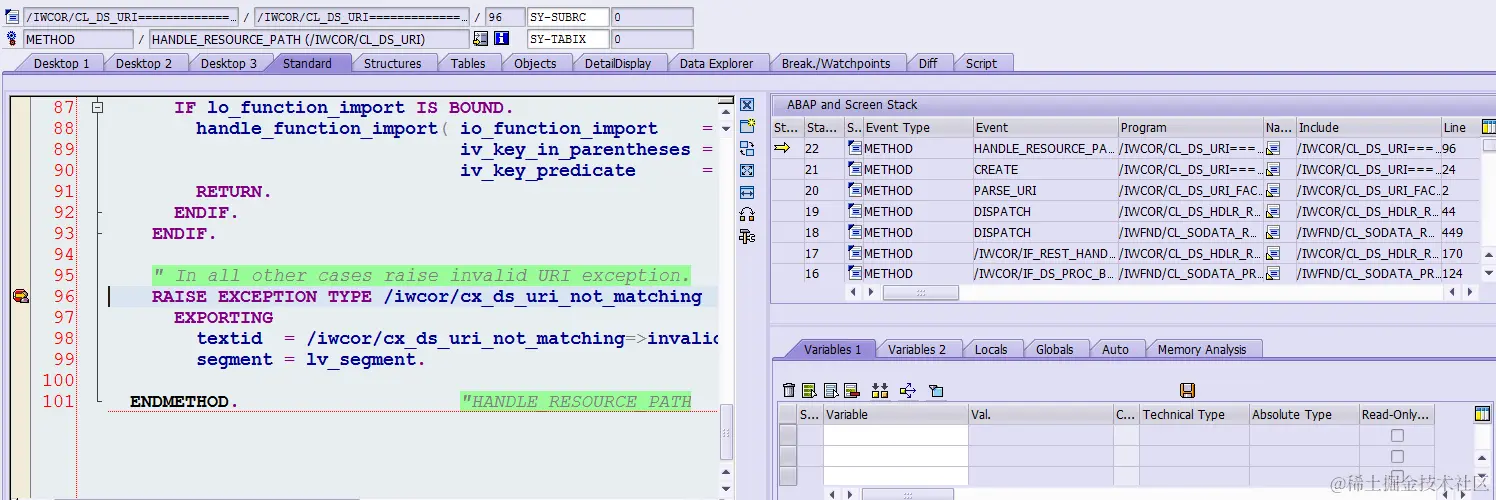Click the variables table horizontal scrollbar thumb

(x=907, y=494)
